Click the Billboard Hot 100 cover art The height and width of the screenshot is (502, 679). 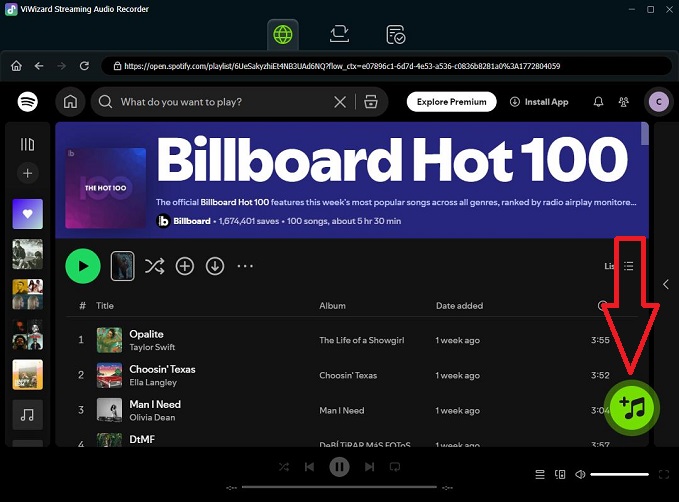click(x=105, y=188)
